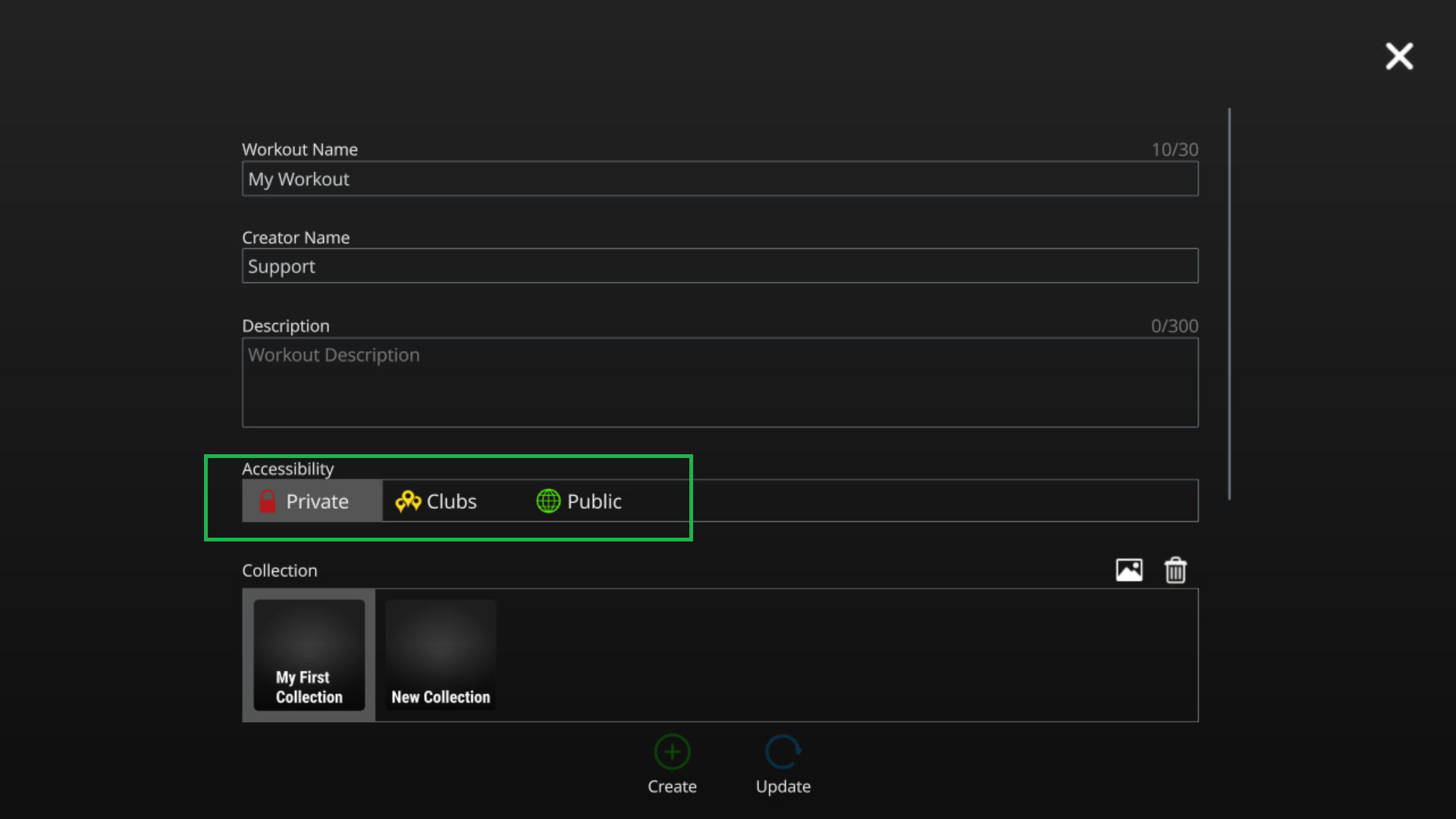The image size is (1456, 819).
Task: Set accessibility to Private
Action: [x=312, y=500]
